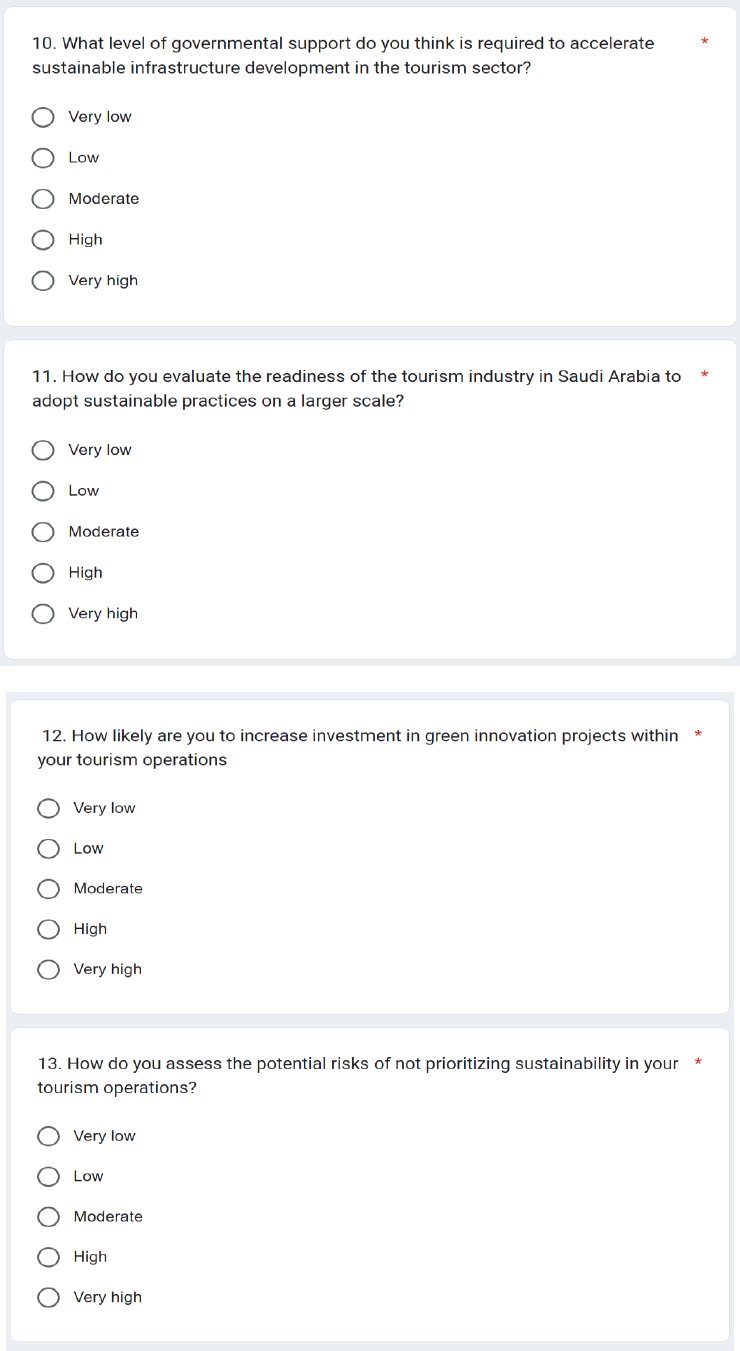Pick 'Moderate' for question 12 investment likelihood
Viewport: 740px width, 1351px height.
pos(48,889)
